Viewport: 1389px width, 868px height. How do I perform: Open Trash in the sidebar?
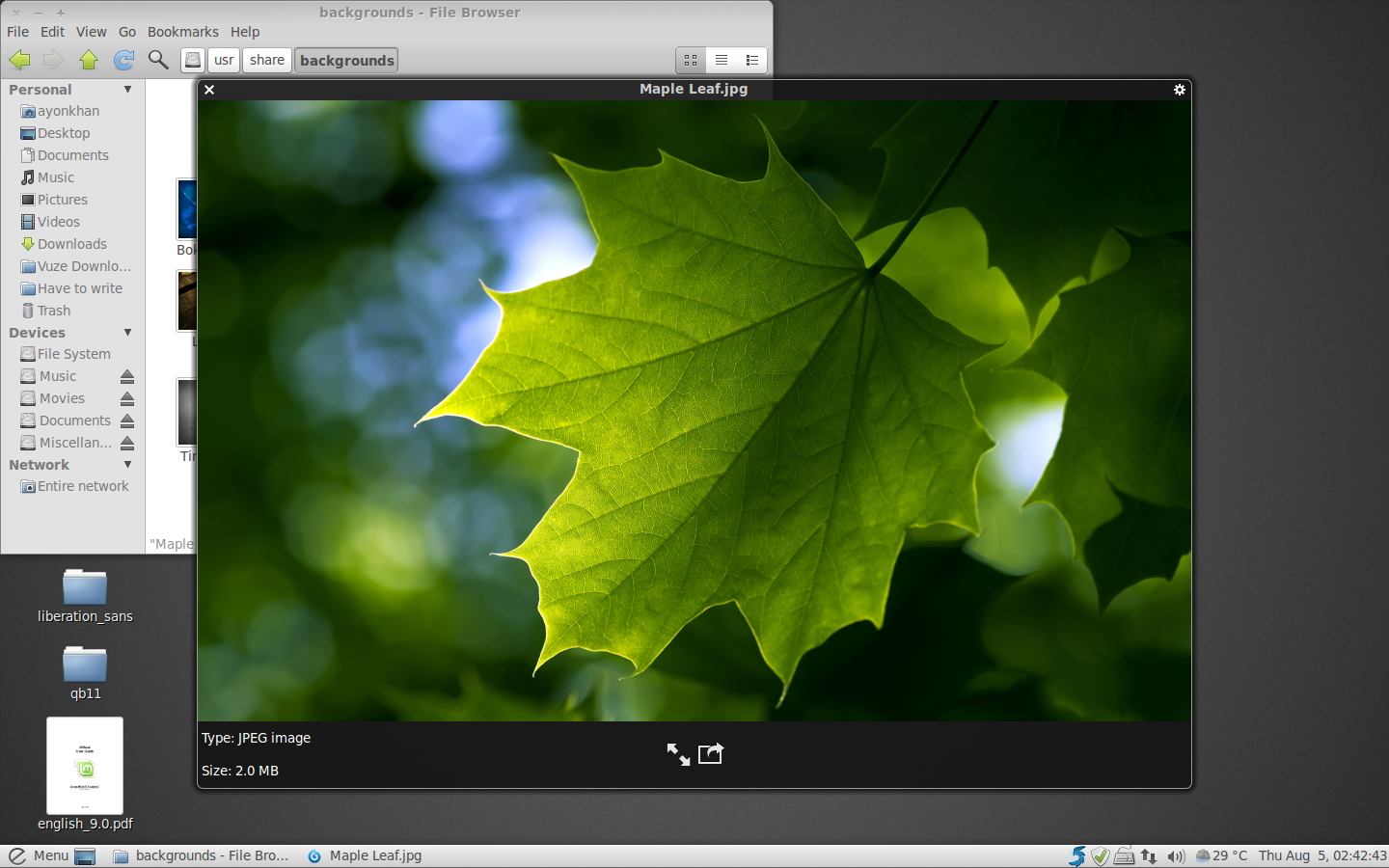pos(54,311)
